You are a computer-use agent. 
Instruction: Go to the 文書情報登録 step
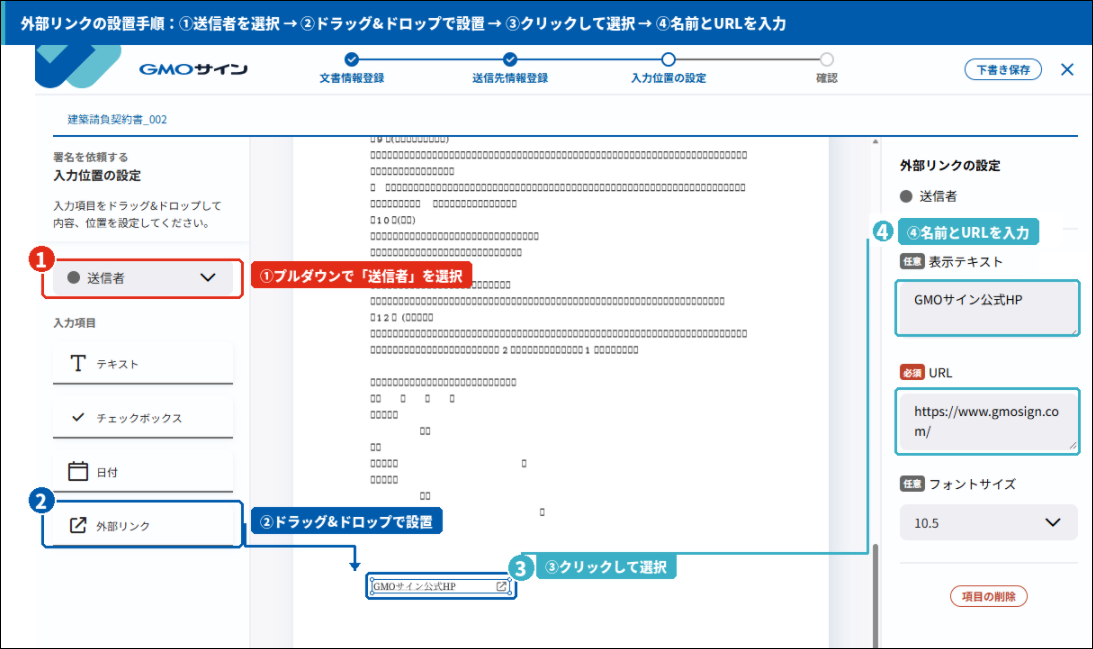351,68
